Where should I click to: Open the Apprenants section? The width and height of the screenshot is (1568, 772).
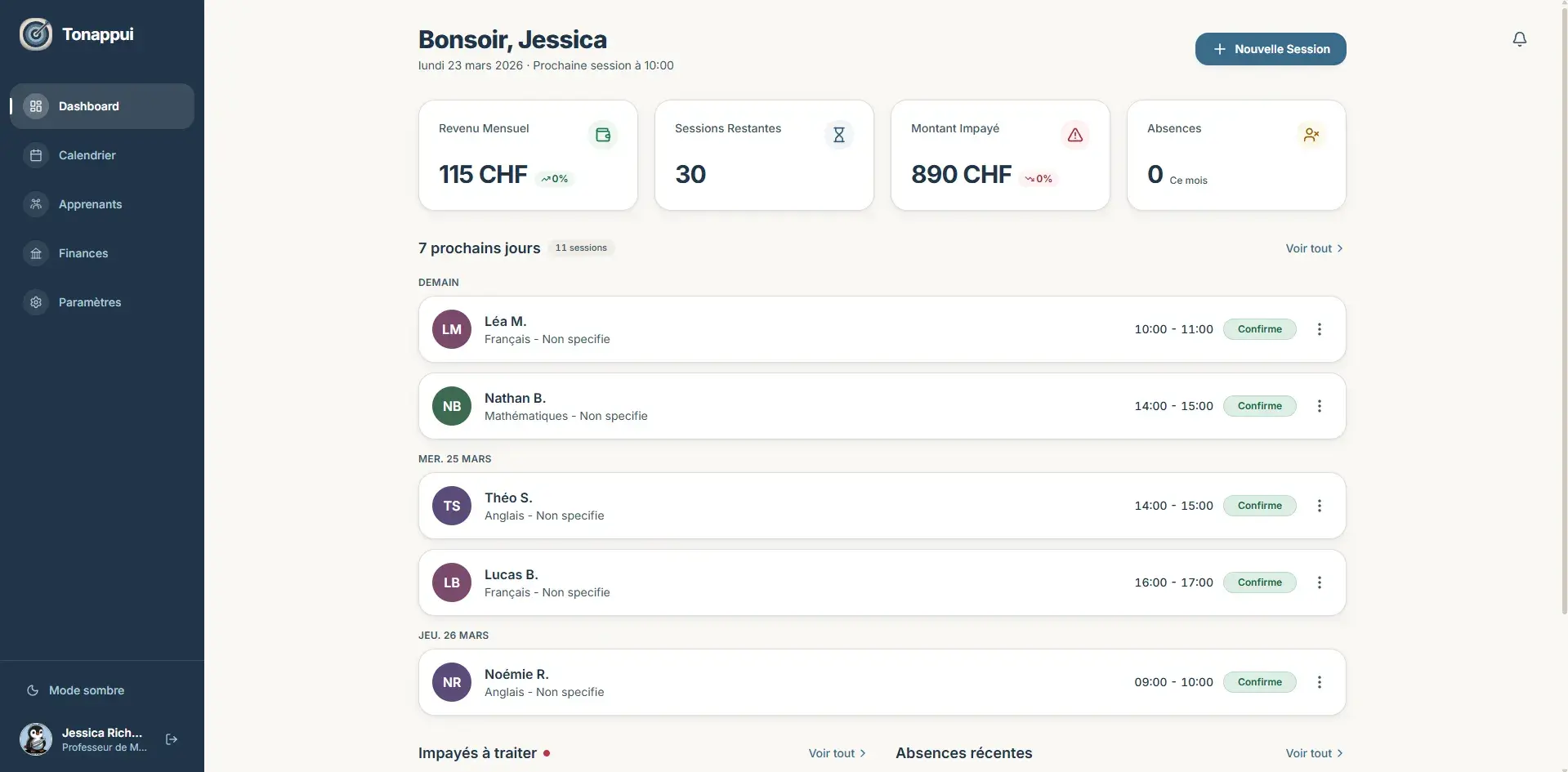click(x=90, y=204)
